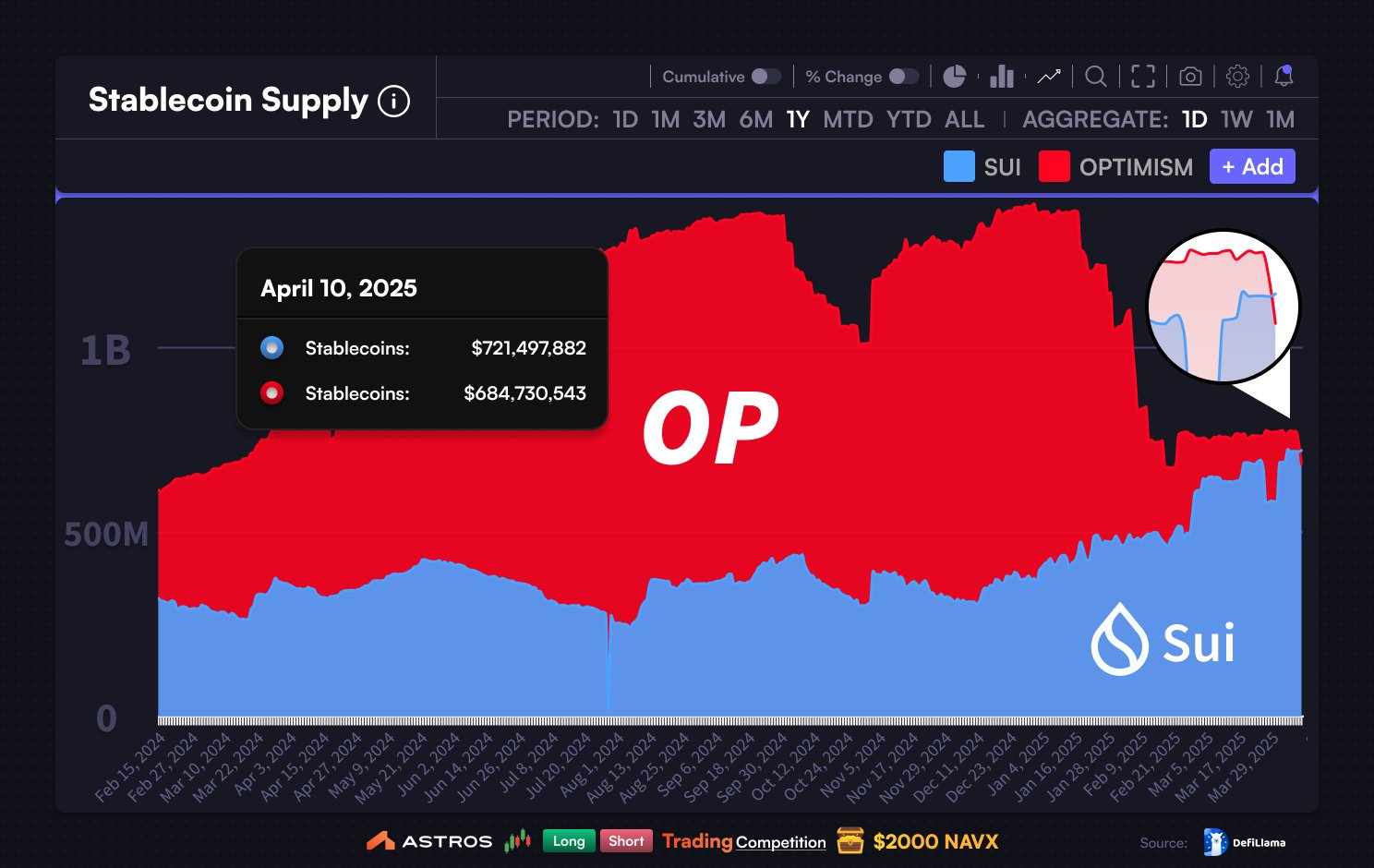Viewport: 1374px width, 868px height.
Task: Switch period to MTD
Action: coord(848,120)
